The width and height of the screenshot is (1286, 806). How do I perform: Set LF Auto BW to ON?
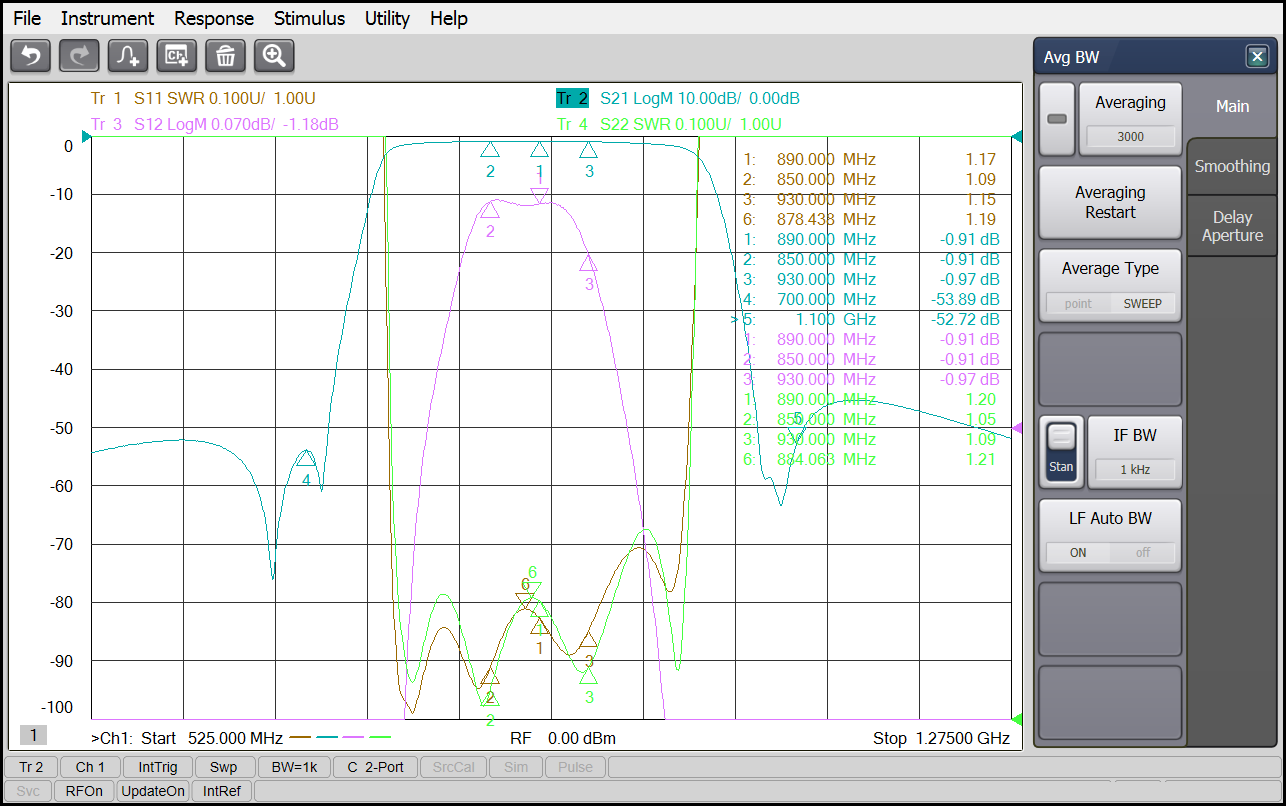pos(1078,552)
